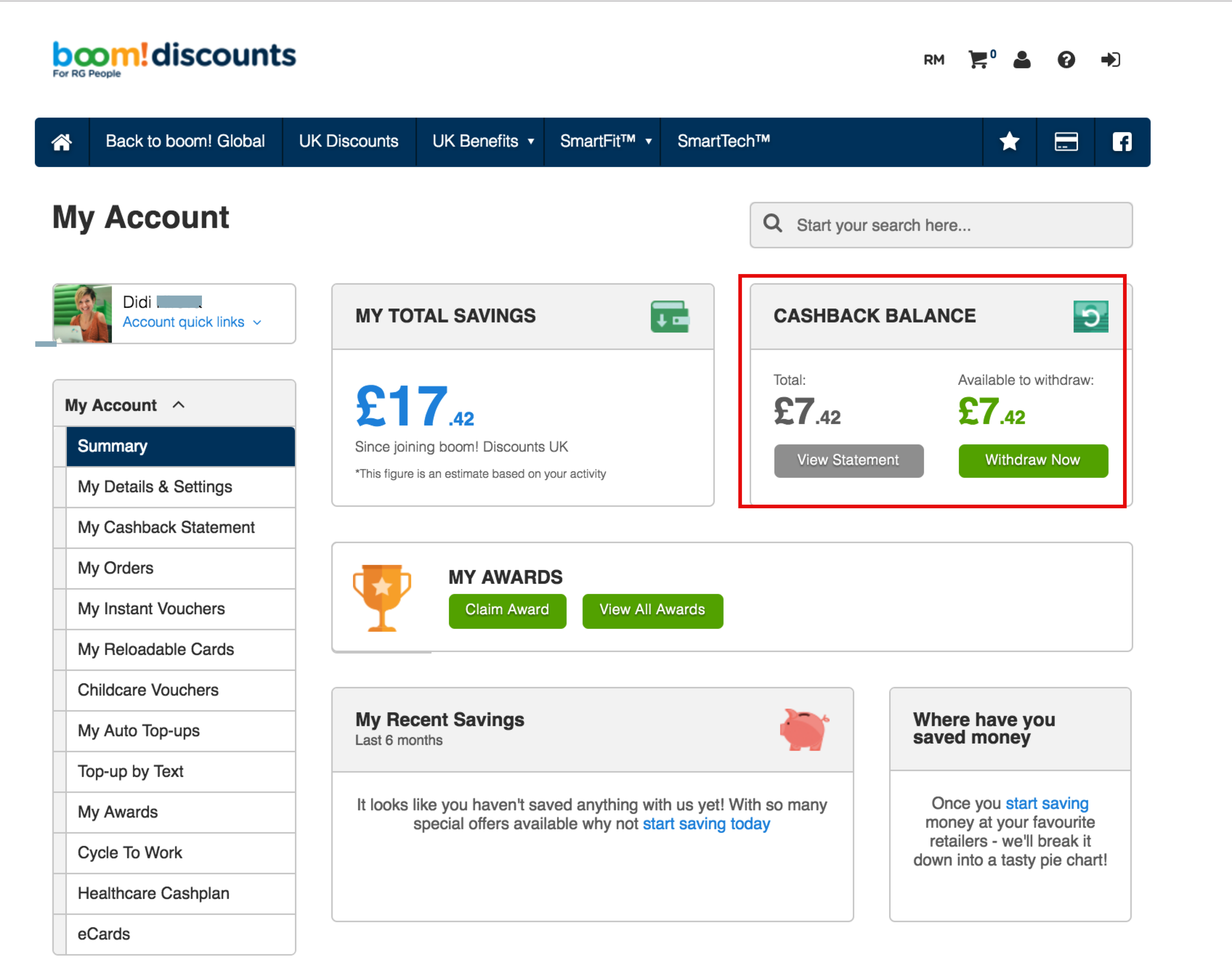Click the cashback refresh icon
The height and width of the screenshot is (973, 1232).
pyautogui.click(x=1090, y=317)
